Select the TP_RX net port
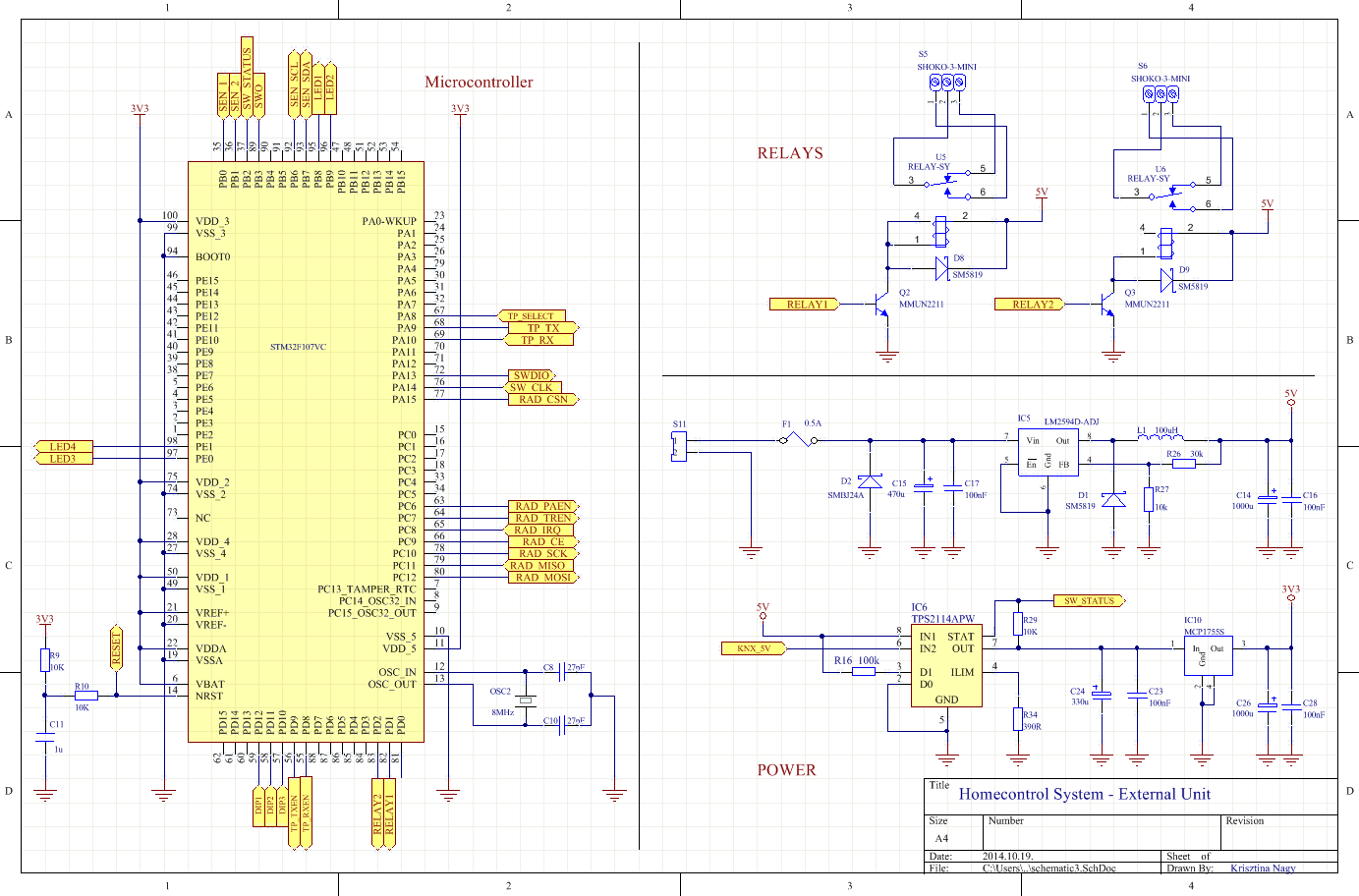The height and width of the screenshot is (896, 1359). [x=538, y=340]
